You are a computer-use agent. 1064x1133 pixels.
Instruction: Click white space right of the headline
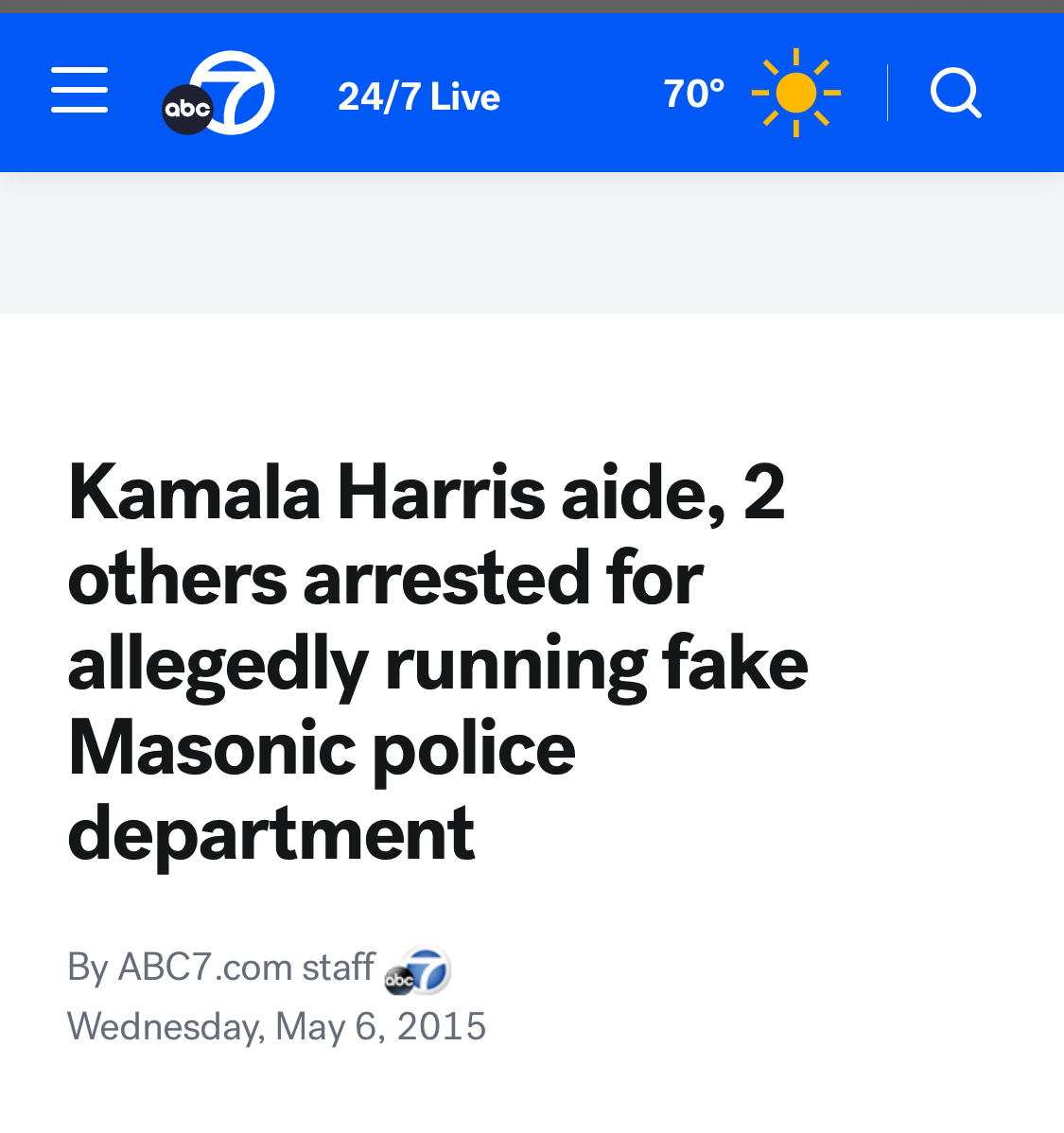click(x=936, y=662)
